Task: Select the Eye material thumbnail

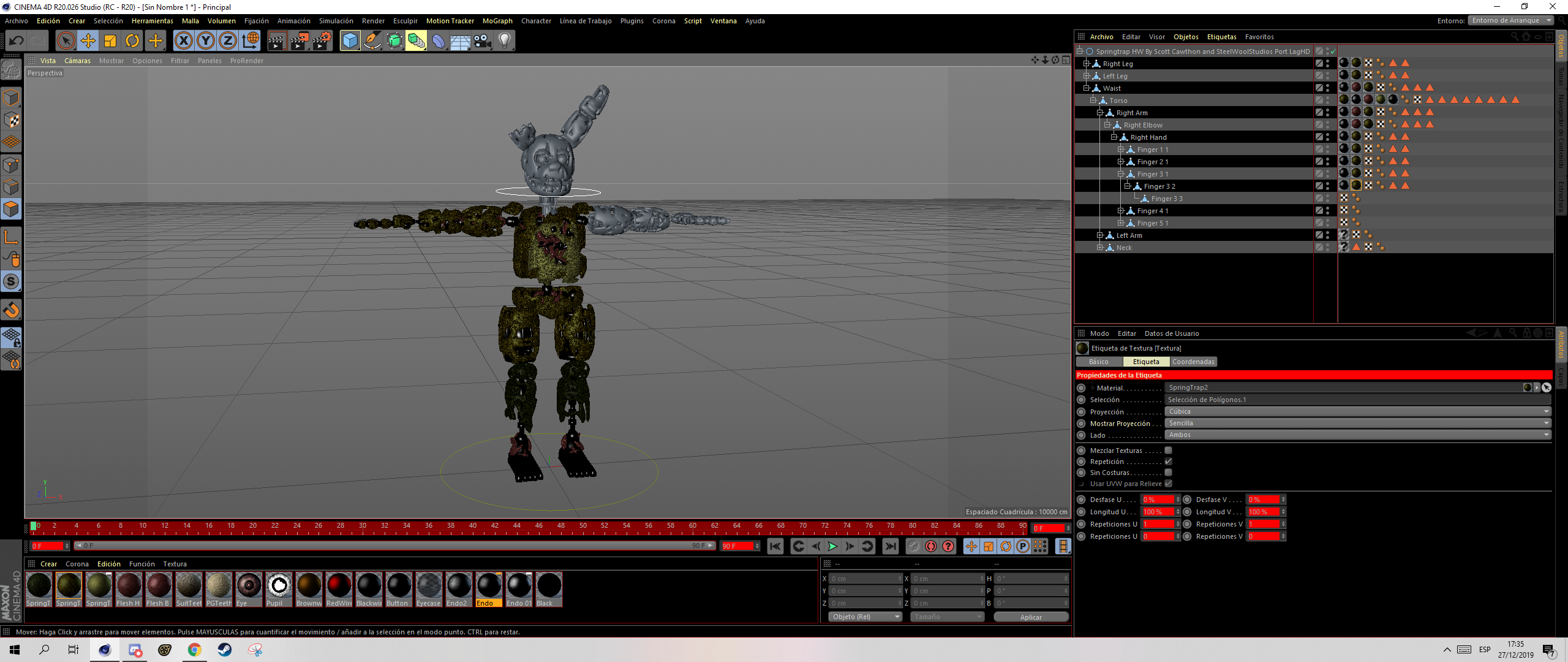Action: point(249,590)
